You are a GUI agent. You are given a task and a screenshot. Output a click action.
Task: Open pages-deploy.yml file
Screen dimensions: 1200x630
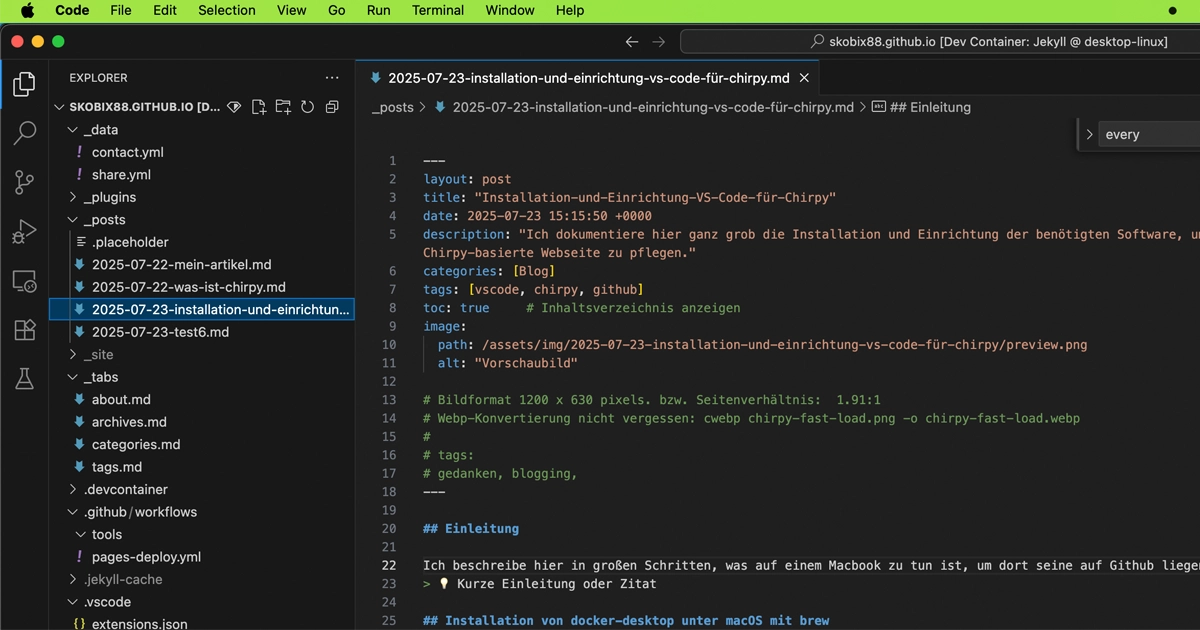pyautogui.click(x=146, y=557)
